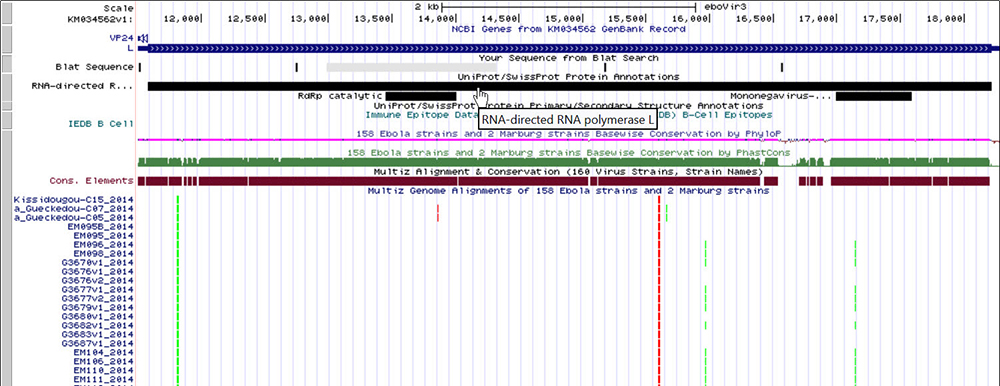Click the RNA-directed R... track label
The width and height of the screenshot is (1000, 386).
click(x=82, y=86)
